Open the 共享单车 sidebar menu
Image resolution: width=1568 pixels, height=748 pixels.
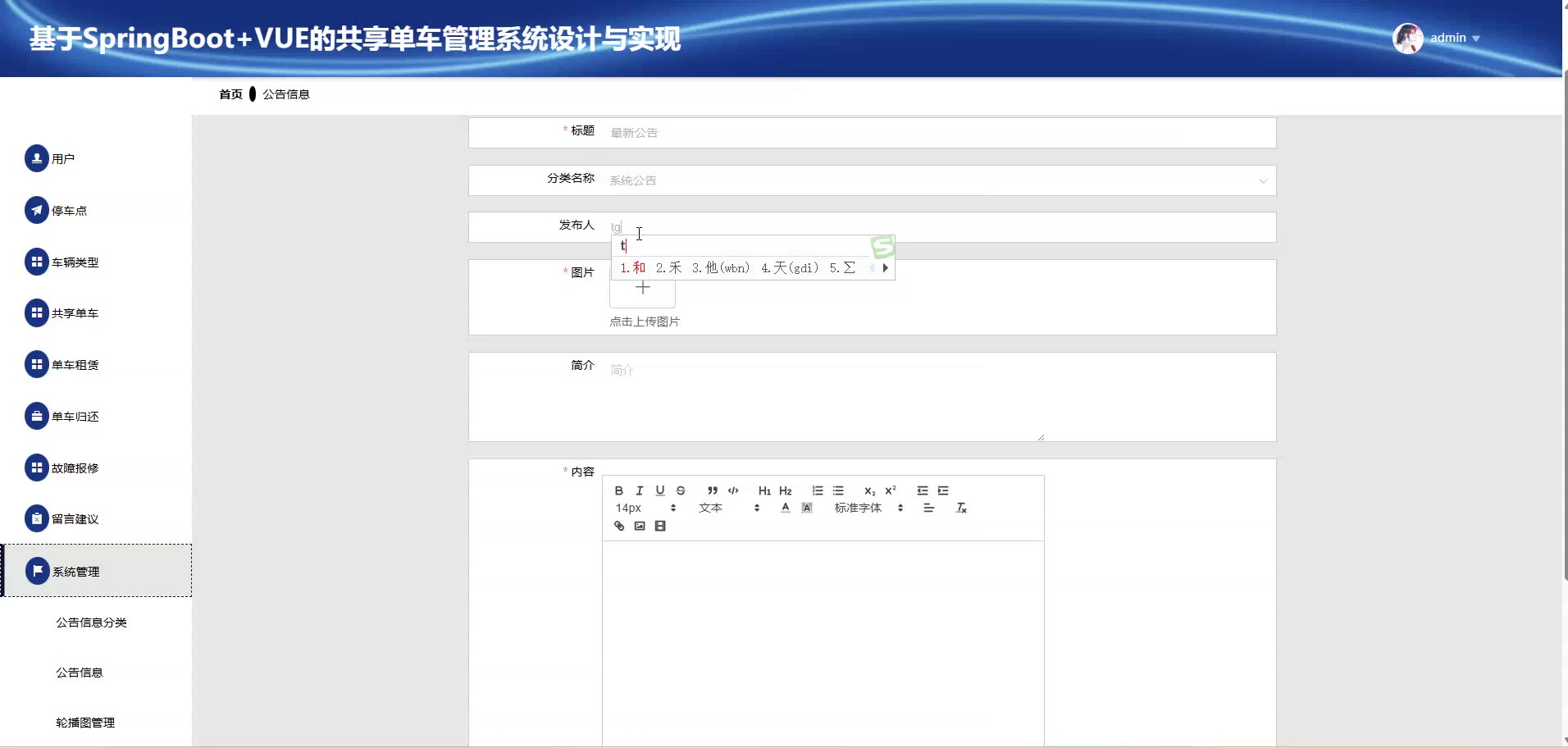[62, 312]
